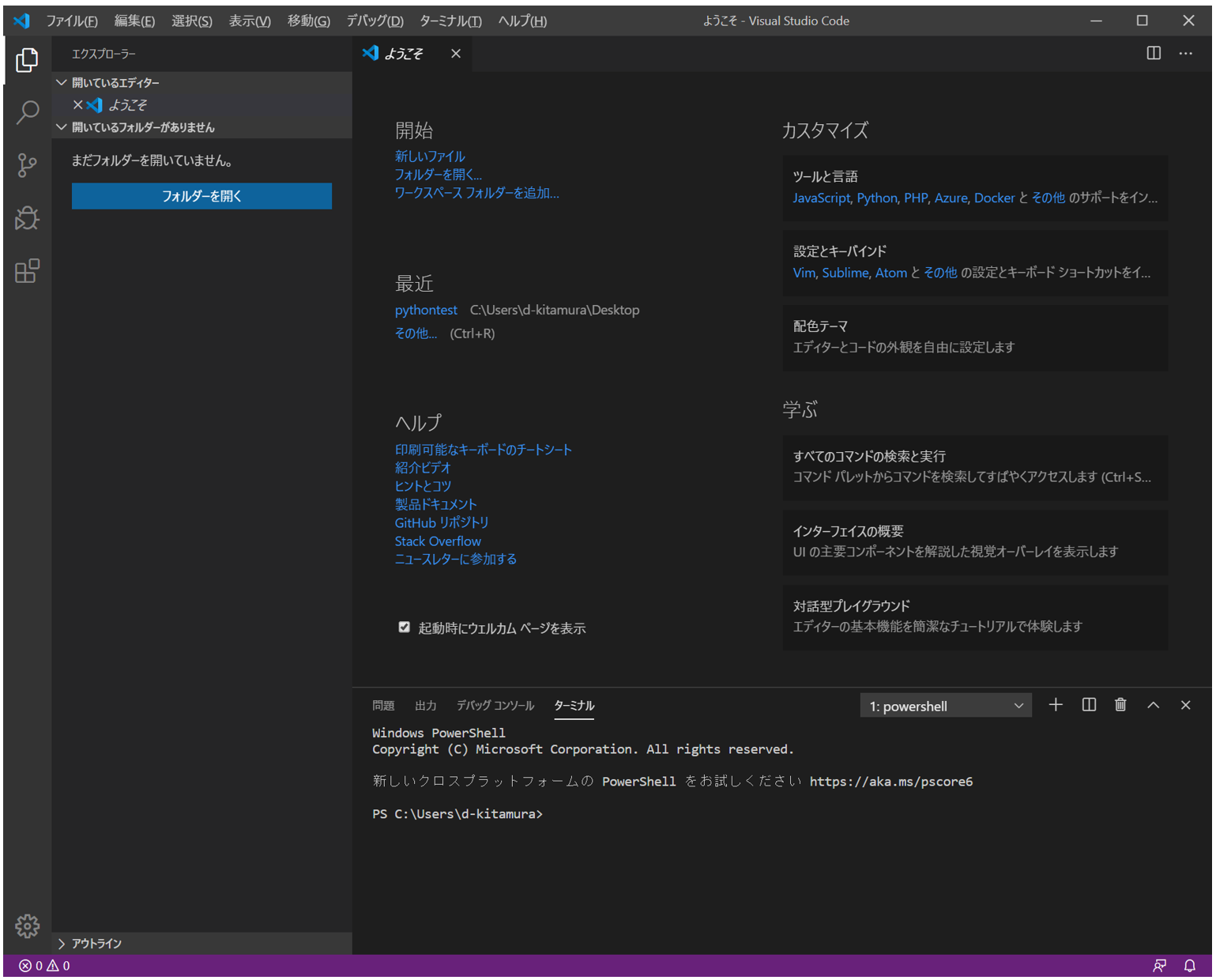Open the 編集(E) menu
This screenshot has height=980, width=1216.
(134, 21)
